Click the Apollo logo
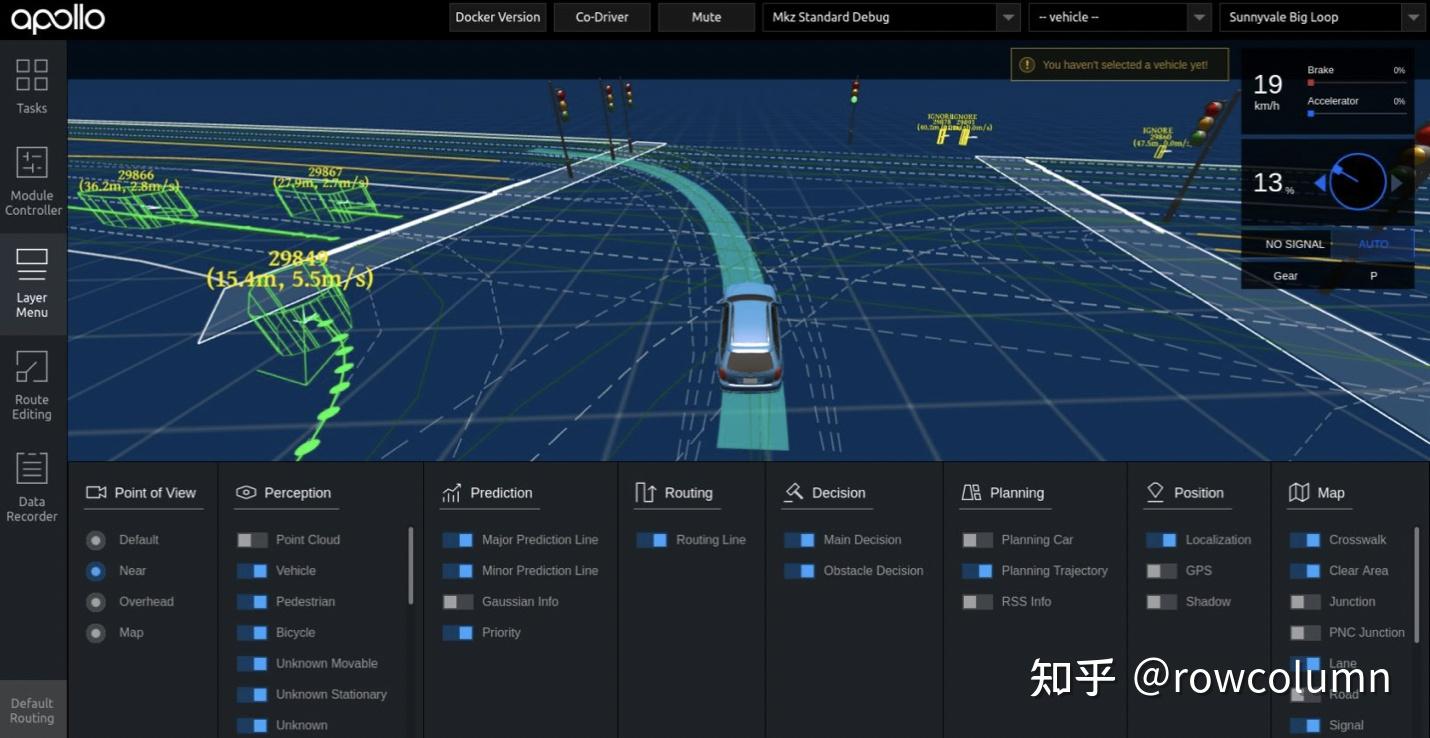Image resolution: width=1430 pixels, height=738 pixels. (x=58, y=18)
